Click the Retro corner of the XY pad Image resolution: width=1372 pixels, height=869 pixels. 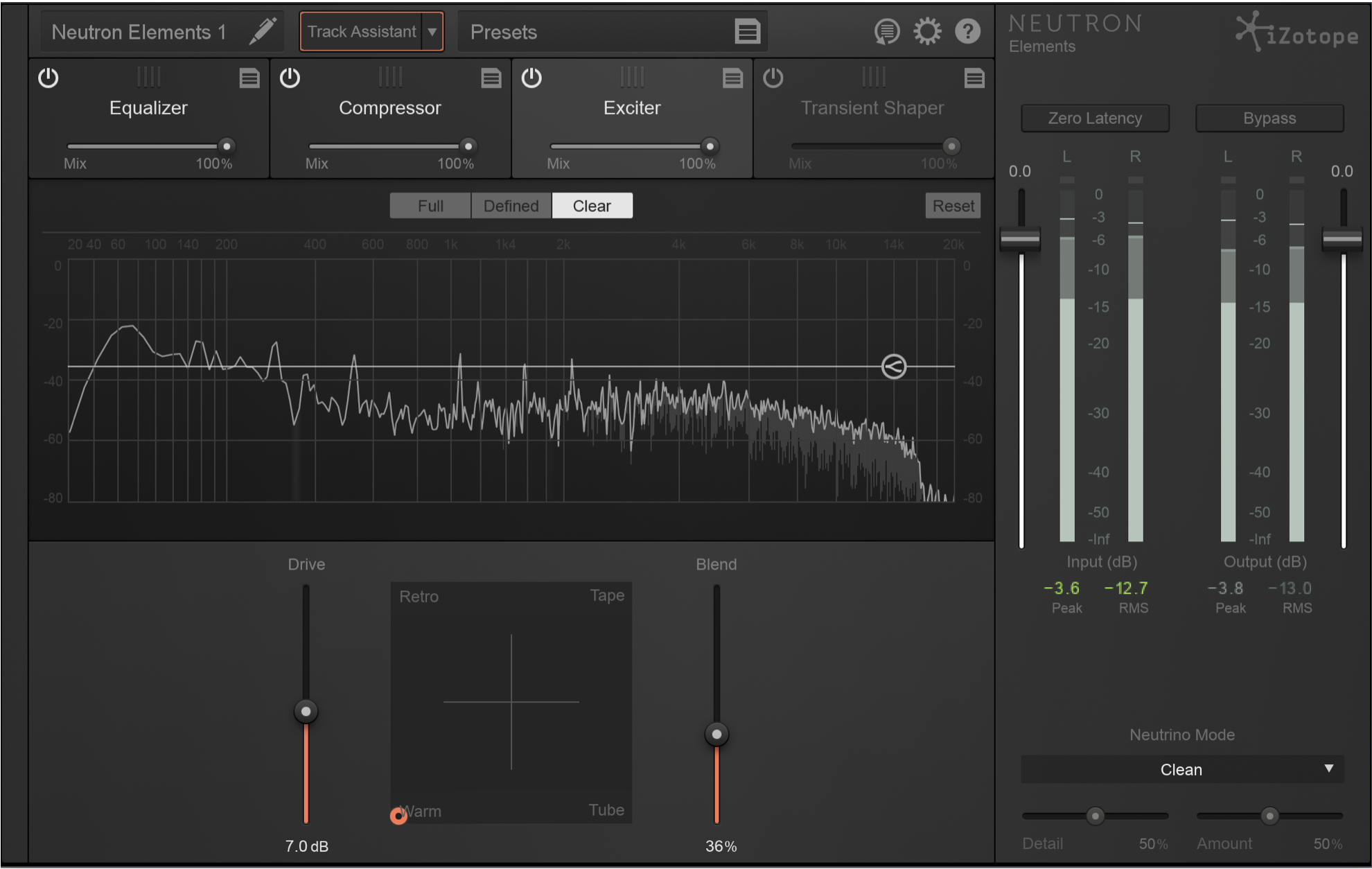click(x=419, y=597)
